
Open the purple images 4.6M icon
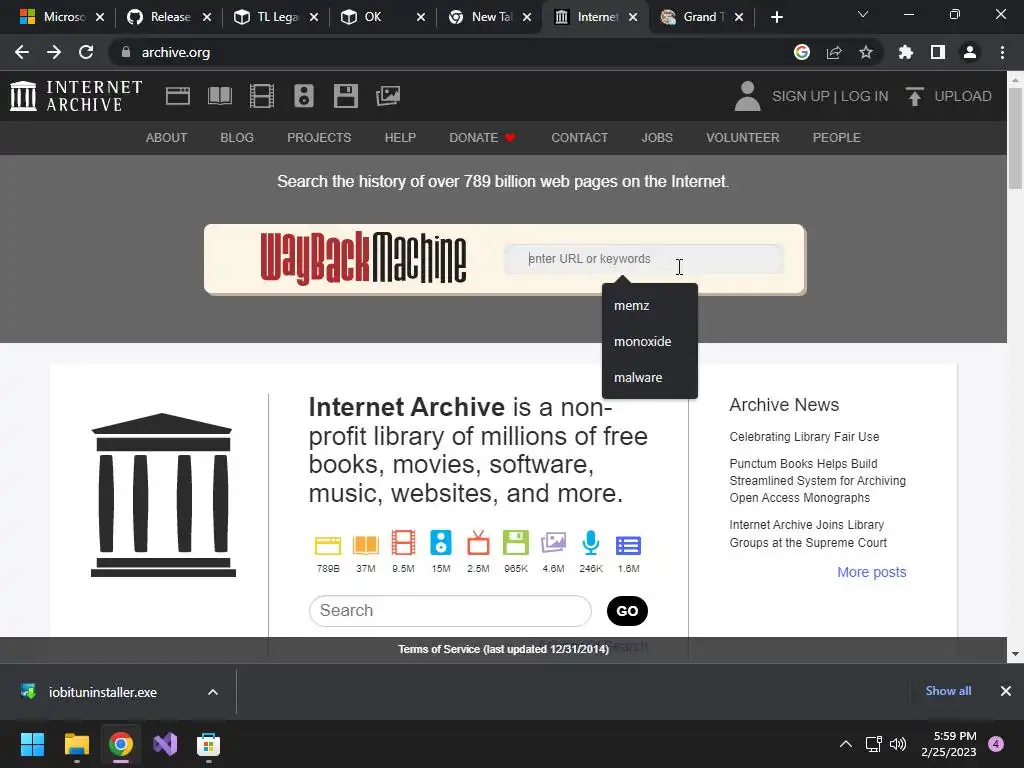tap(553, 543)
